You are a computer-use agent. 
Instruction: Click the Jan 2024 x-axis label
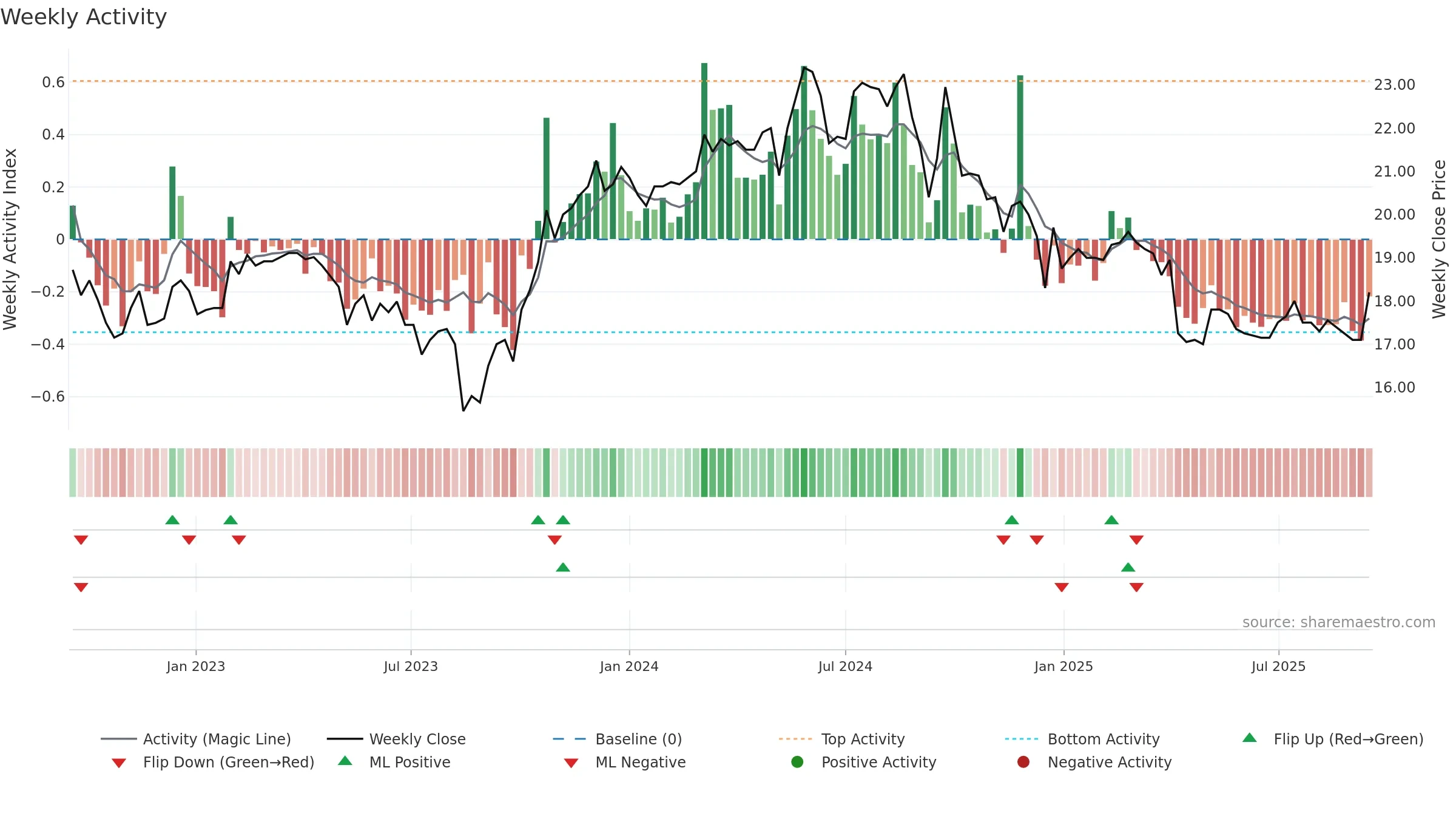[629, 666]
